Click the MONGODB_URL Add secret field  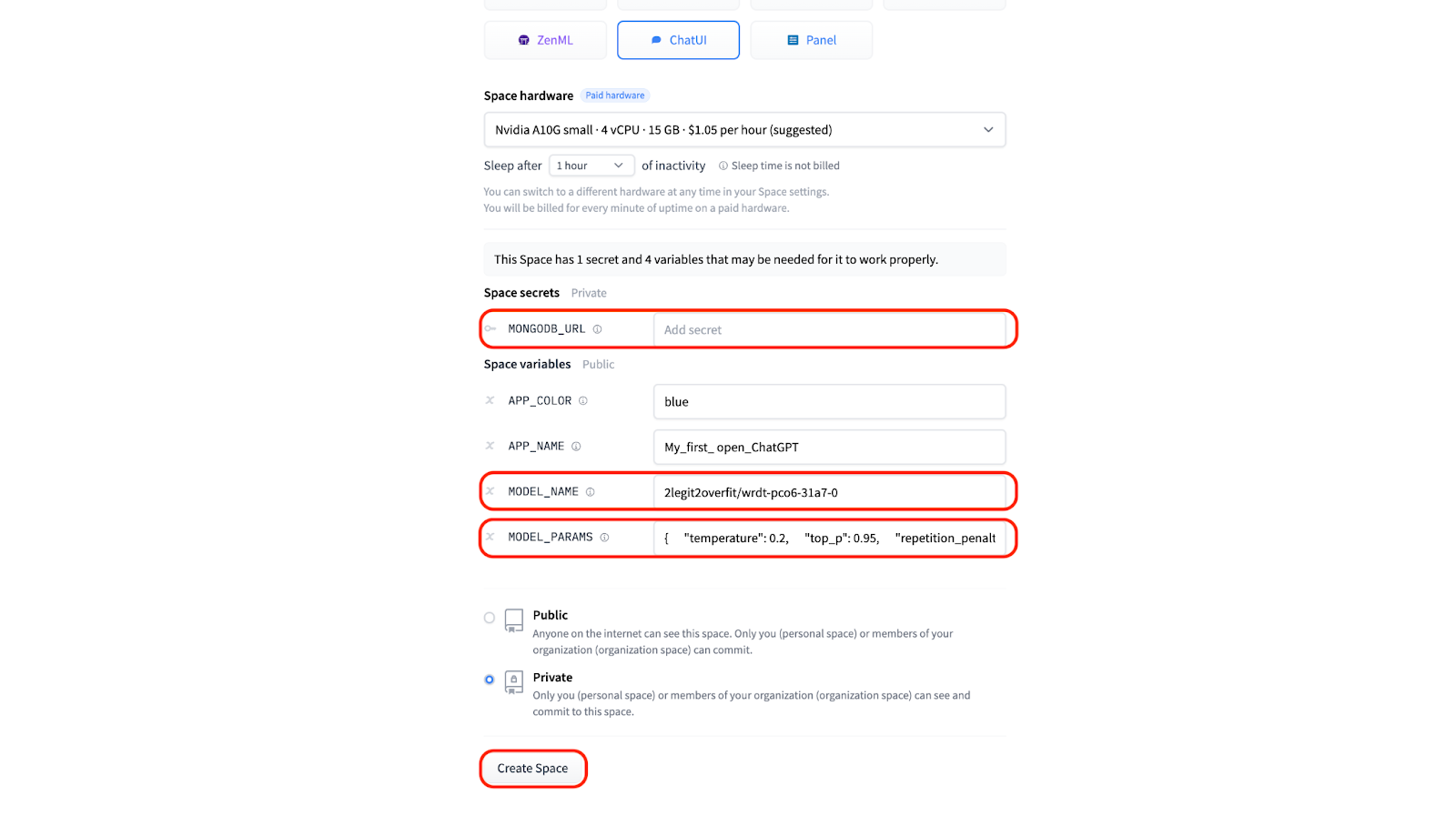click(x=828, y=329)
